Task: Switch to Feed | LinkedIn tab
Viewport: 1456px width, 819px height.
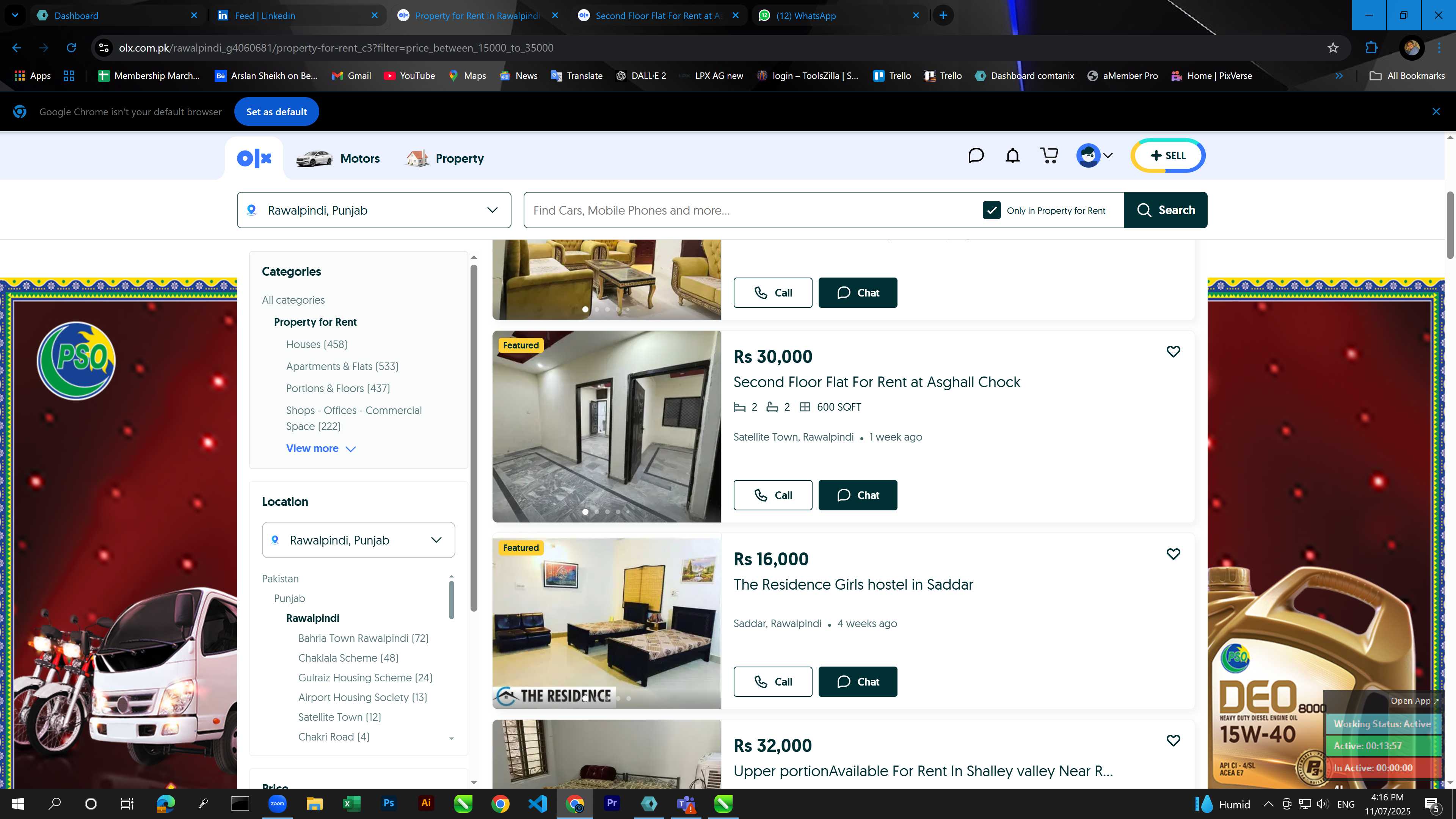Action: [x=297, y=15]
